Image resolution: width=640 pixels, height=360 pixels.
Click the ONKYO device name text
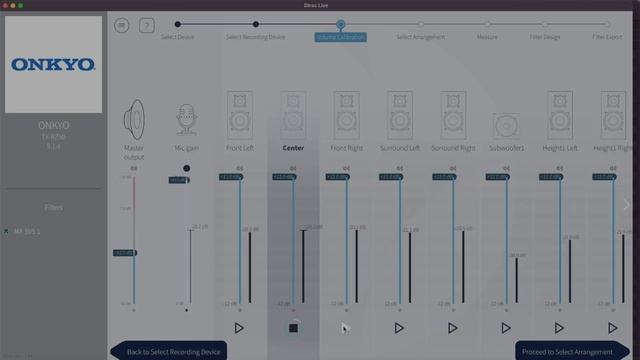53,125
